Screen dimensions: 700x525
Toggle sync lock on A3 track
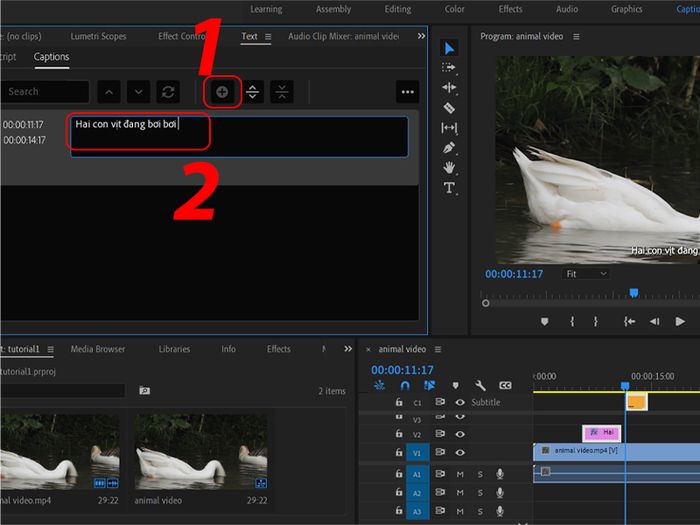[440, 510]
